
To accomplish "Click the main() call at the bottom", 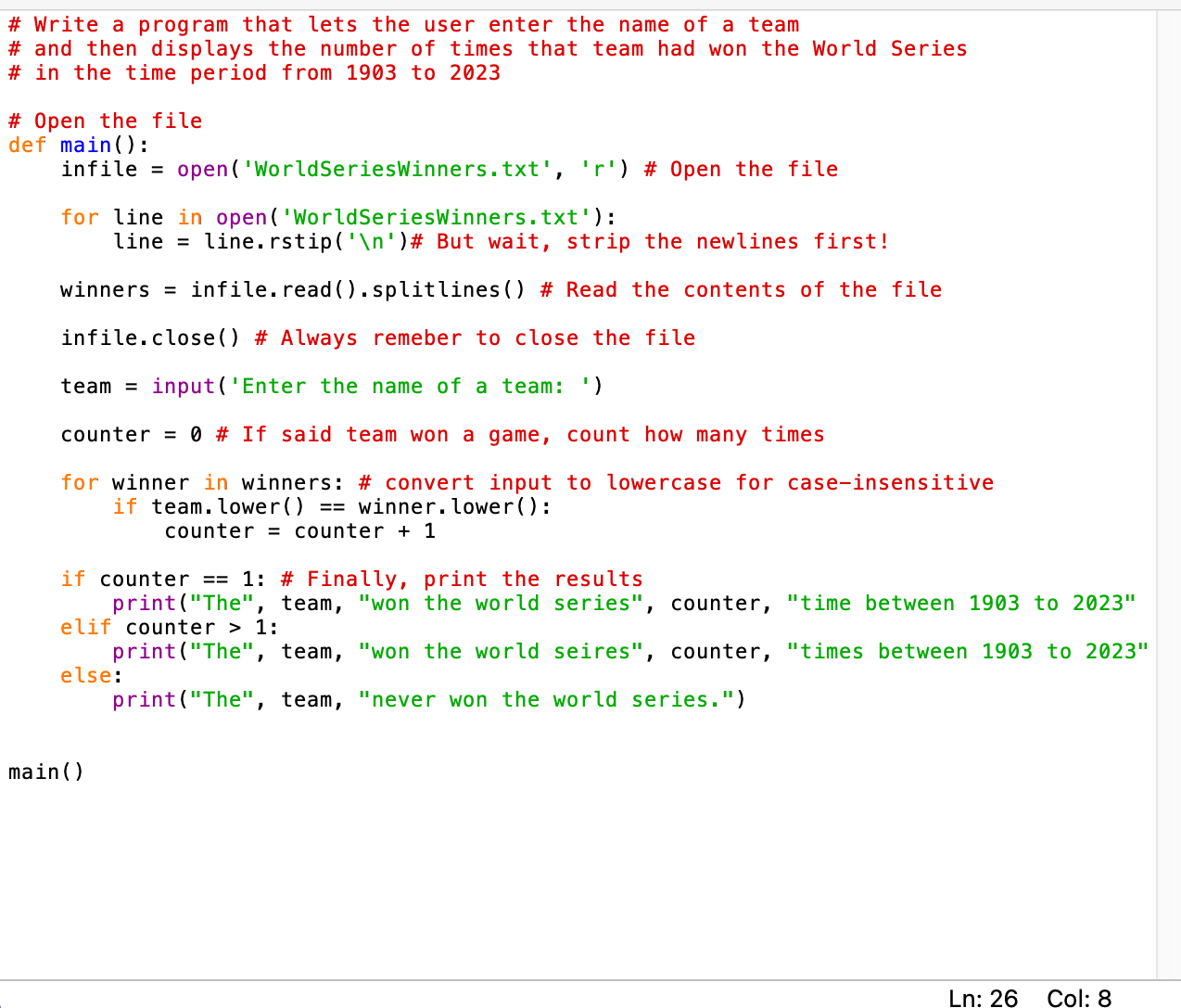I will pyautogui.click(x=44, y=771).
